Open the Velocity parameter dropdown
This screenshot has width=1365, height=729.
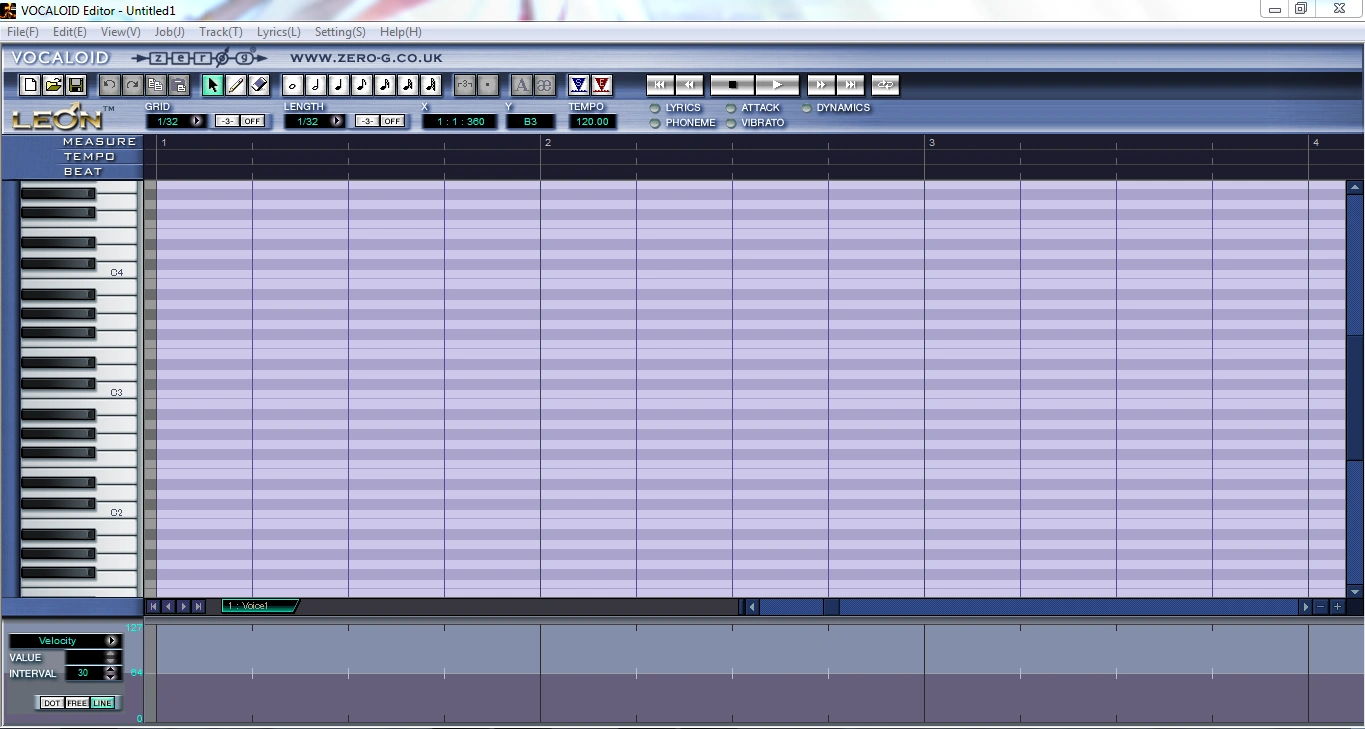[x=110, y=641]
